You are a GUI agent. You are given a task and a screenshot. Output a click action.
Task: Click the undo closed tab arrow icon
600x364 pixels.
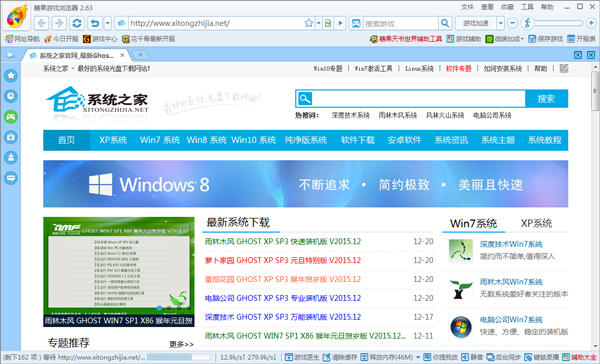[95, 23]
